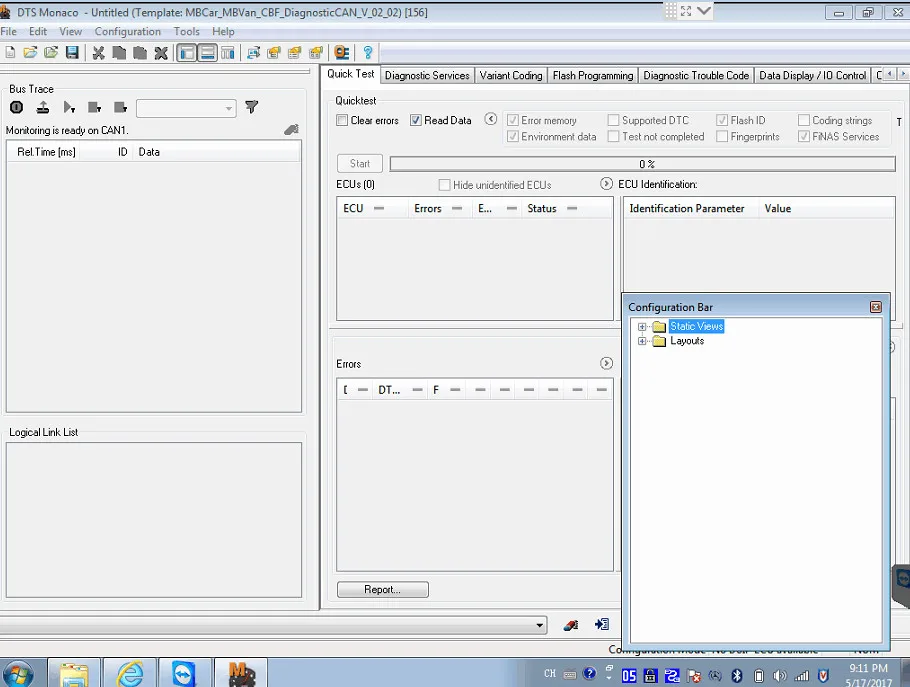Viewport: 910px width, 687px height.
Task: Click the Quicktest progress bar
Action: [642, 164]
